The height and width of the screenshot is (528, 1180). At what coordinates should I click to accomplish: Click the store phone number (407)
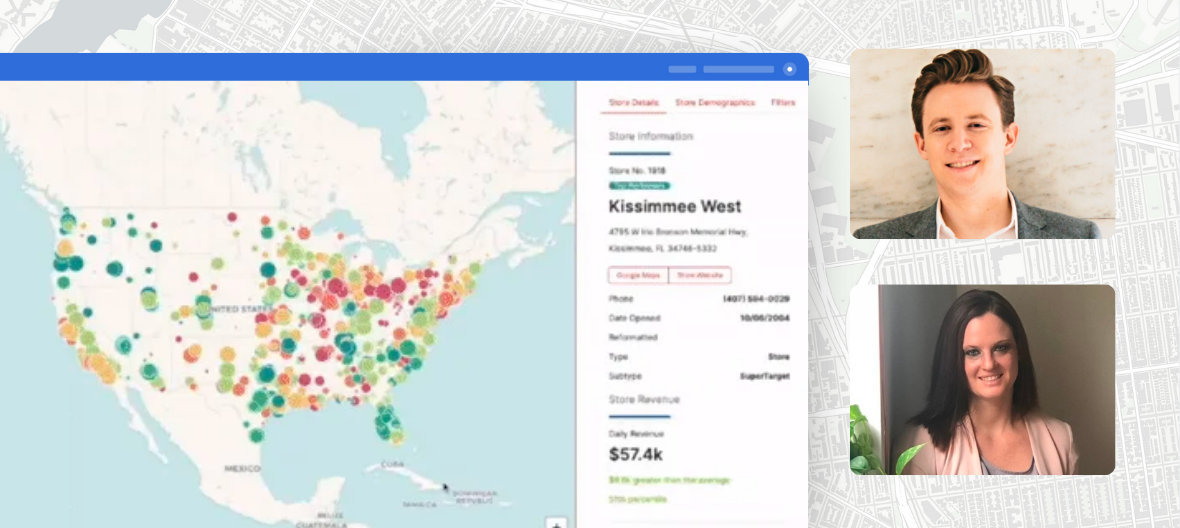click(x=756, y=299)
